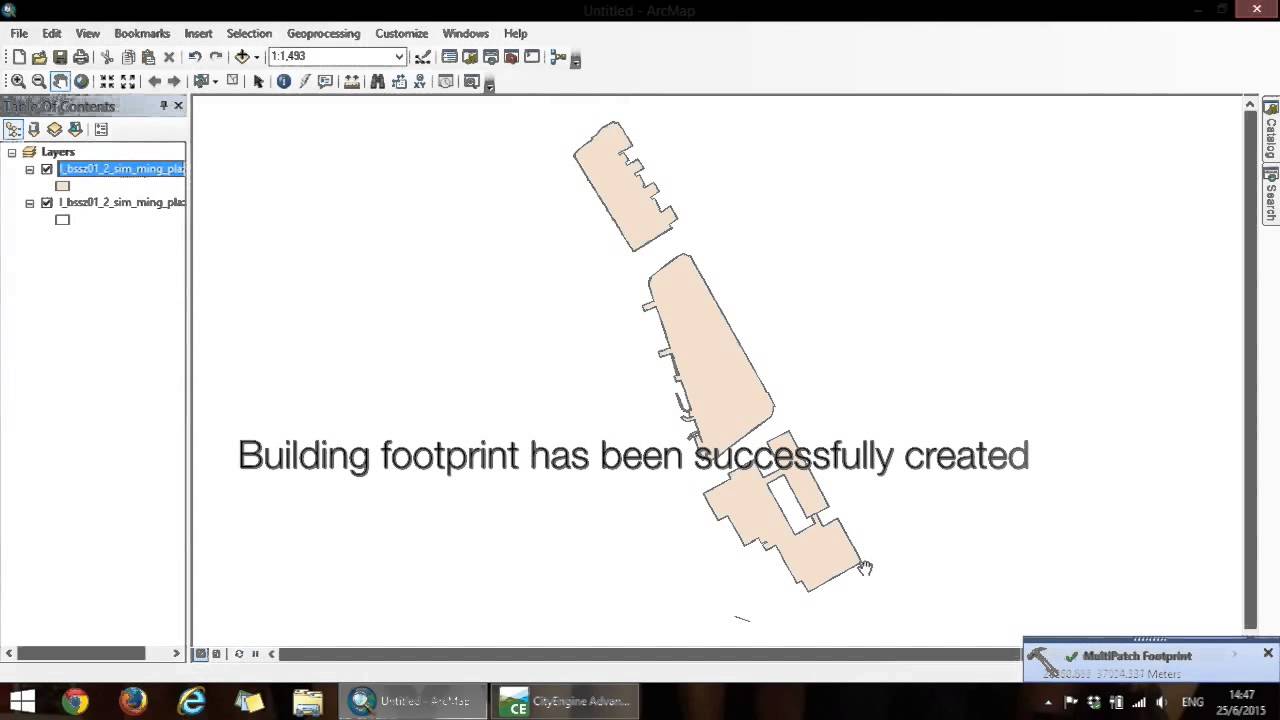The width and height of the screenshot is (1280, 720).
Task: Go back to previous extent
Action: tap(154, 81)
